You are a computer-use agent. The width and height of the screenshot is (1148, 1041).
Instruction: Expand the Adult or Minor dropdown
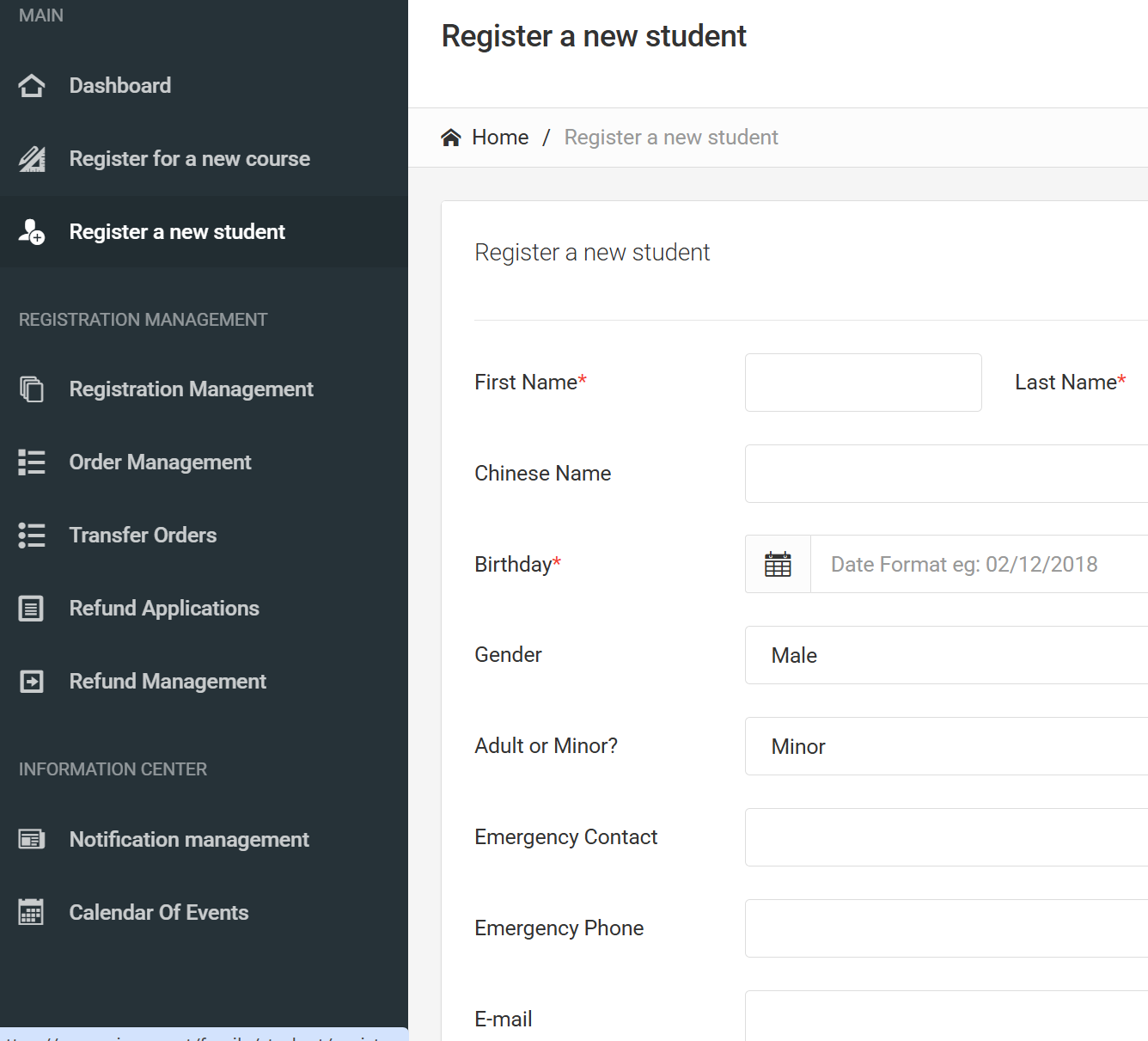[945, 746]
